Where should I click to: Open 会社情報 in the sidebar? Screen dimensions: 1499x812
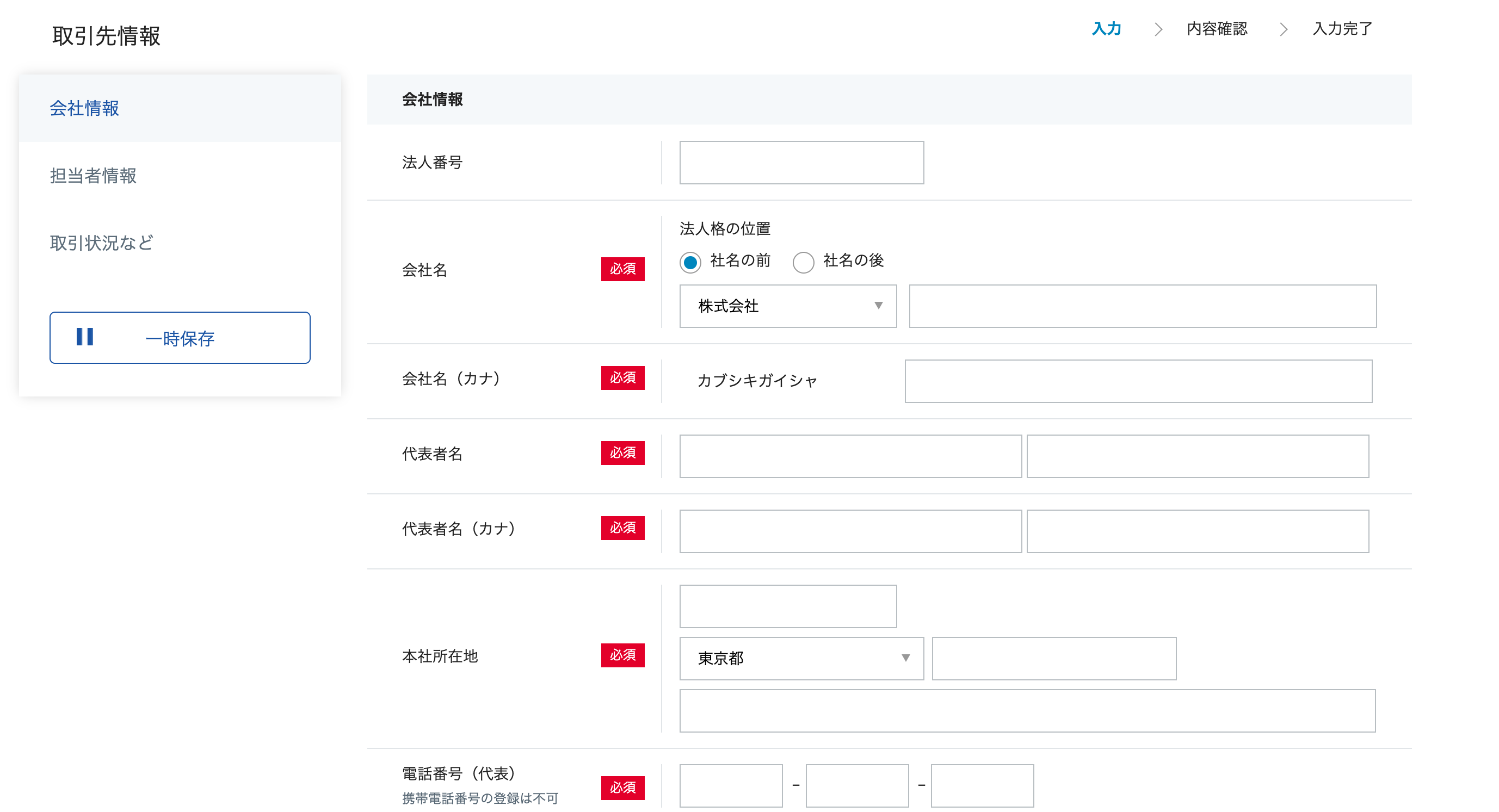click(x=180, y=108)
